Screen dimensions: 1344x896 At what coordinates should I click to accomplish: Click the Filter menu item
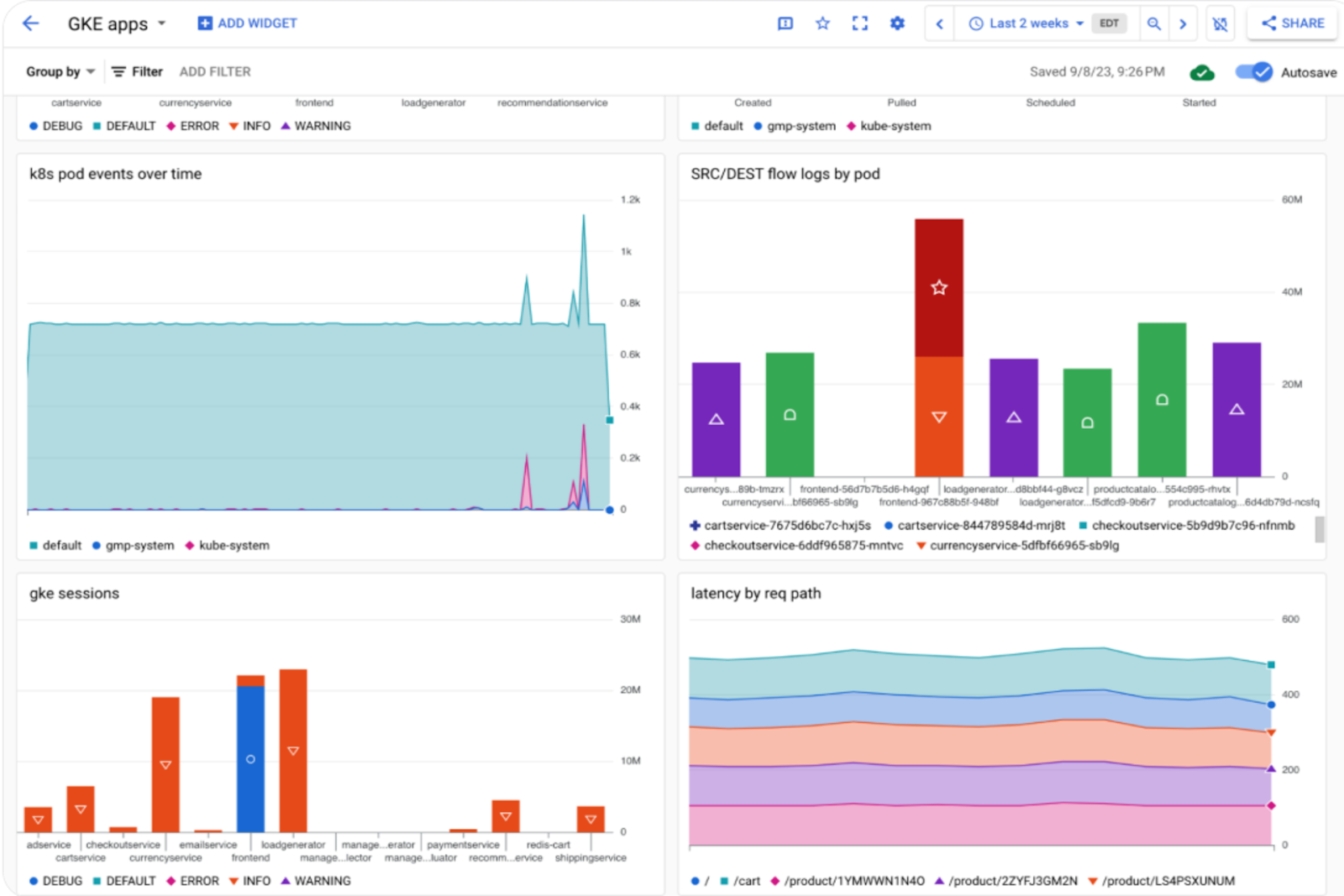tap(137, 72)
